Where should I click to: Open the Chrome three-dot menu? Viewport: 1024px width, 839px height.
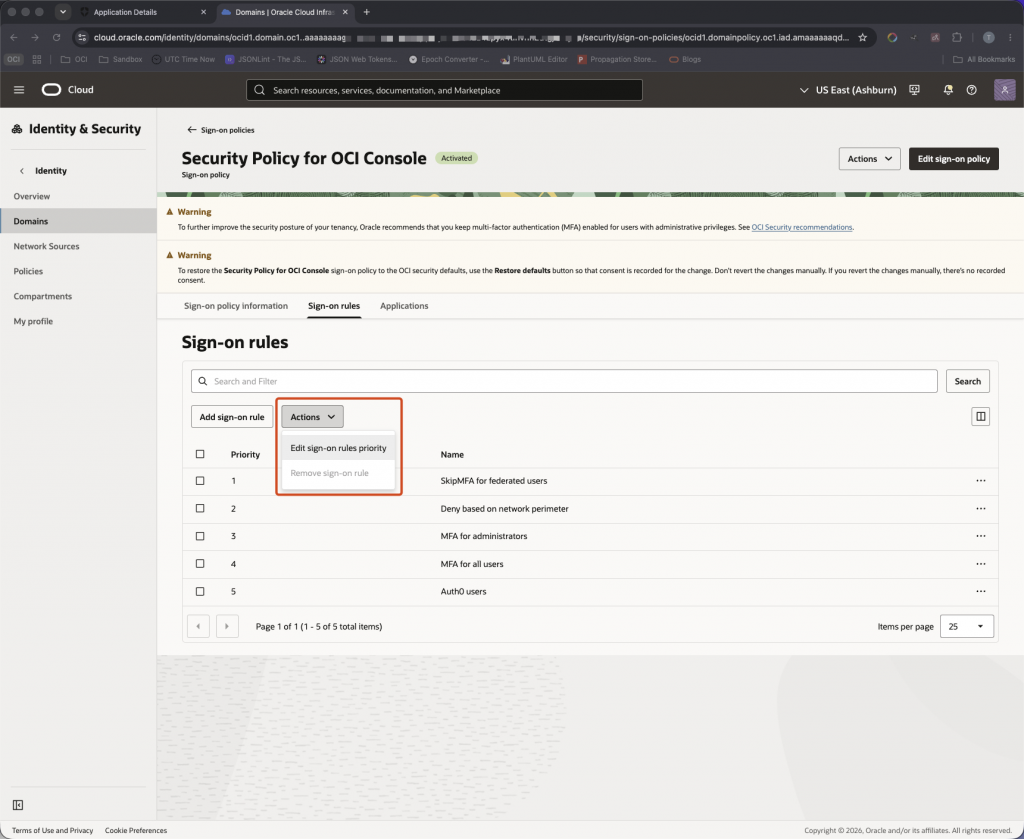point(1010,38)
